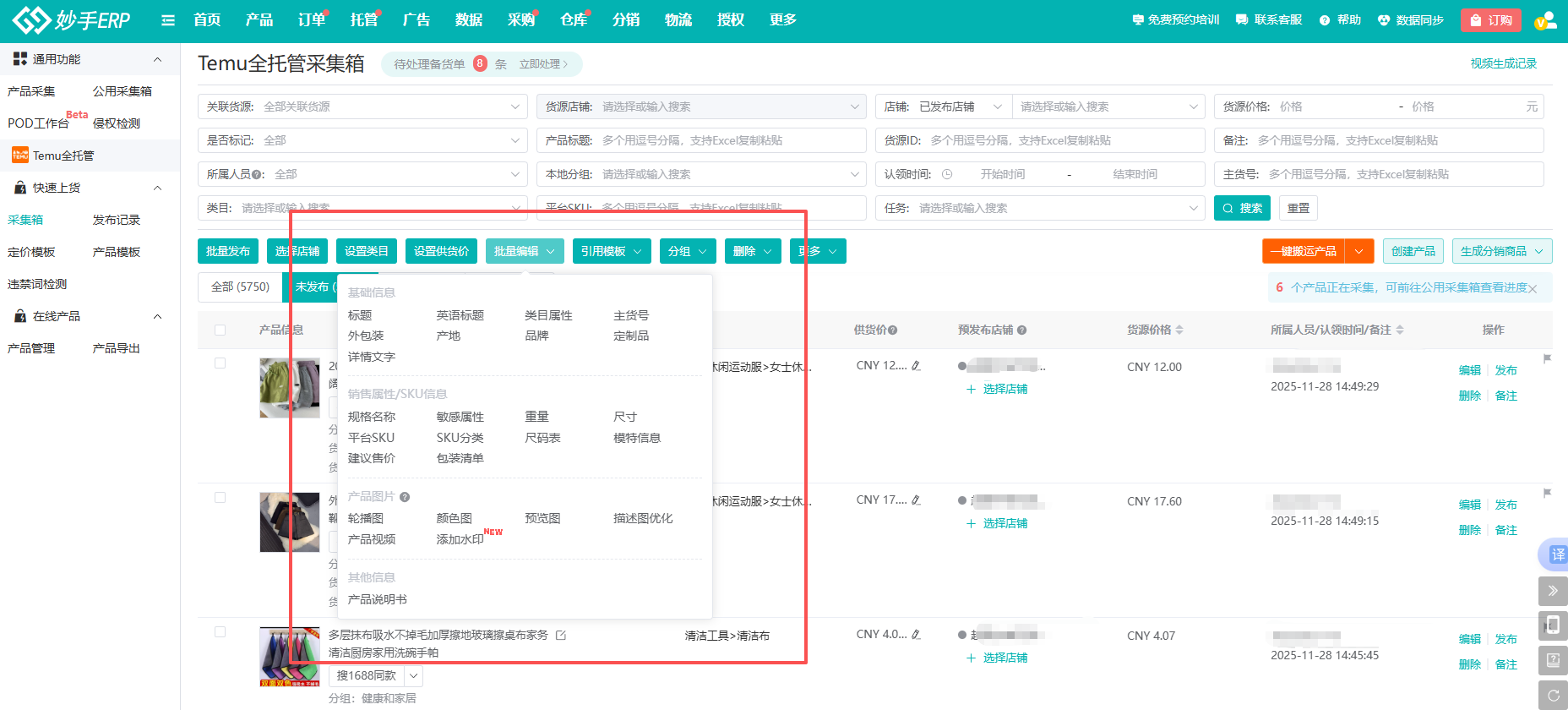Select the second product row checkbox
Viewport: 1568px width, 710px height.
tap(220, 498)
